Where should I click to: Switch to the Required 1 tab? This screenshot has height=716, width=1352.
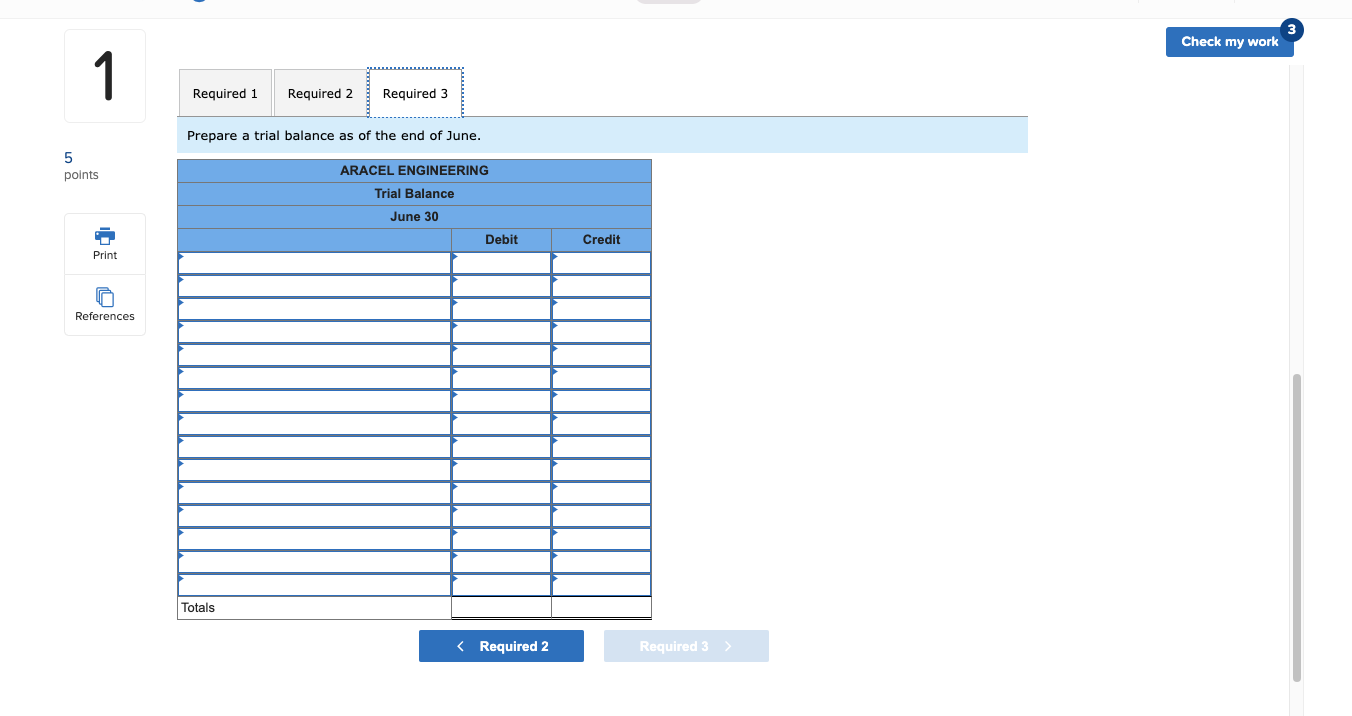tap(224, 92)
